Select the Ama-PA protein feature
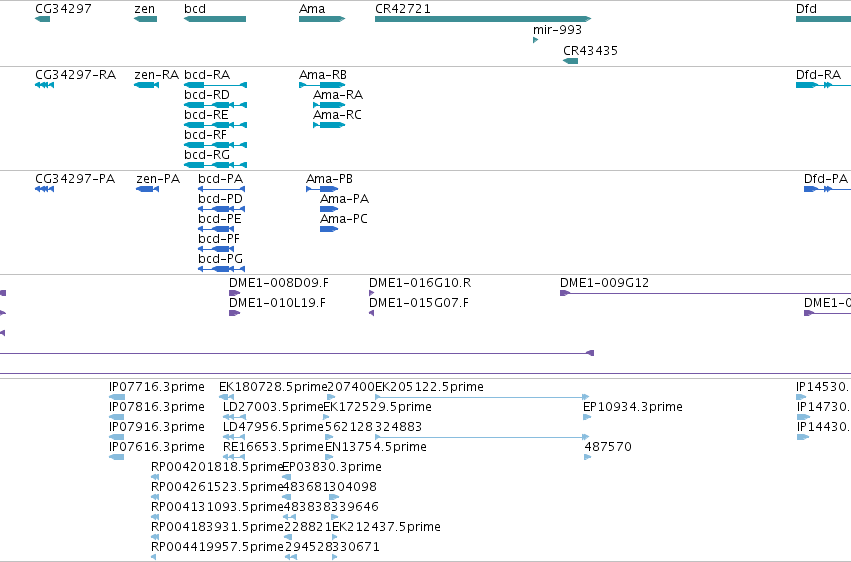The width and height of the screenshot is (851, 562). 329,209
